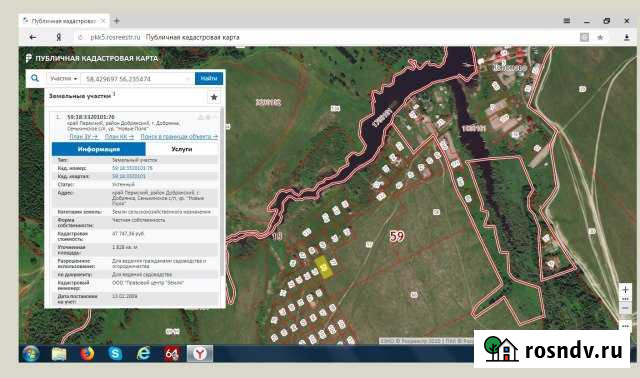Add parcel to favorites with star icon

214,97
